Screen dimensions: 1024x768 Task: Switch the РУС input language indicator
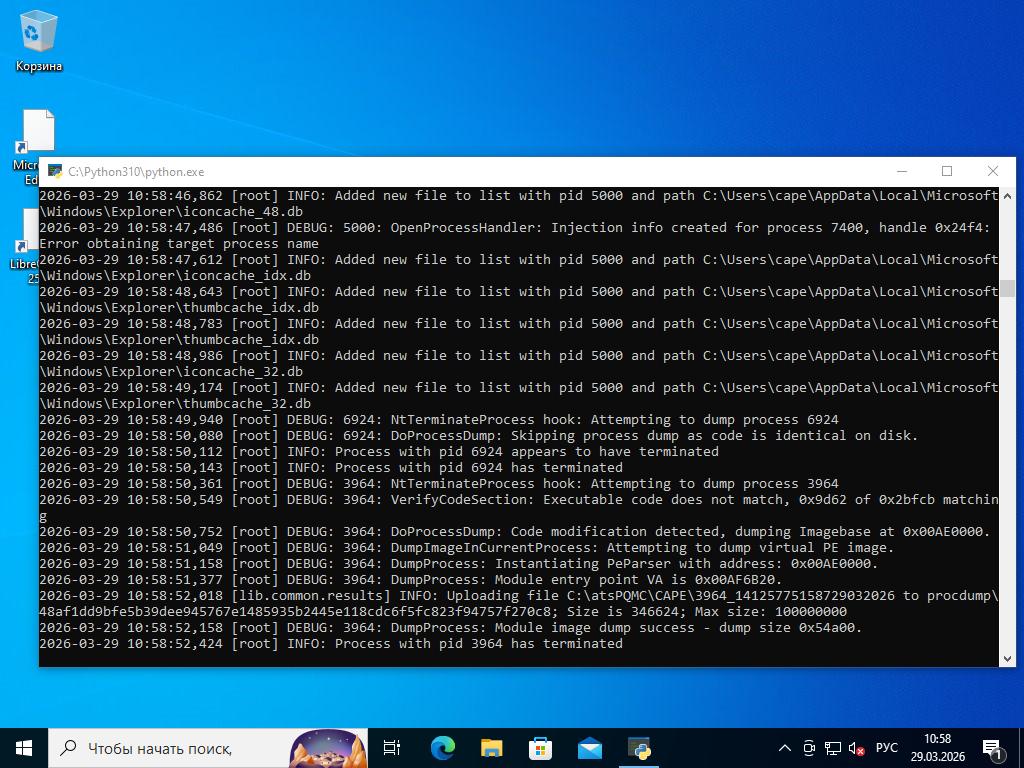[887, 748]
